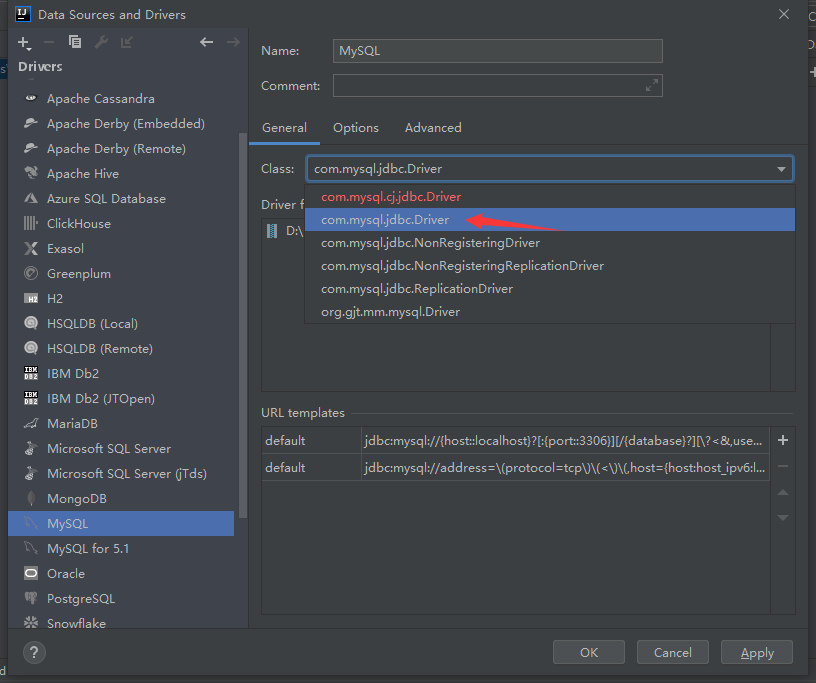
Task: Select Azure SQL Database driver
Action: click(121, 198)
